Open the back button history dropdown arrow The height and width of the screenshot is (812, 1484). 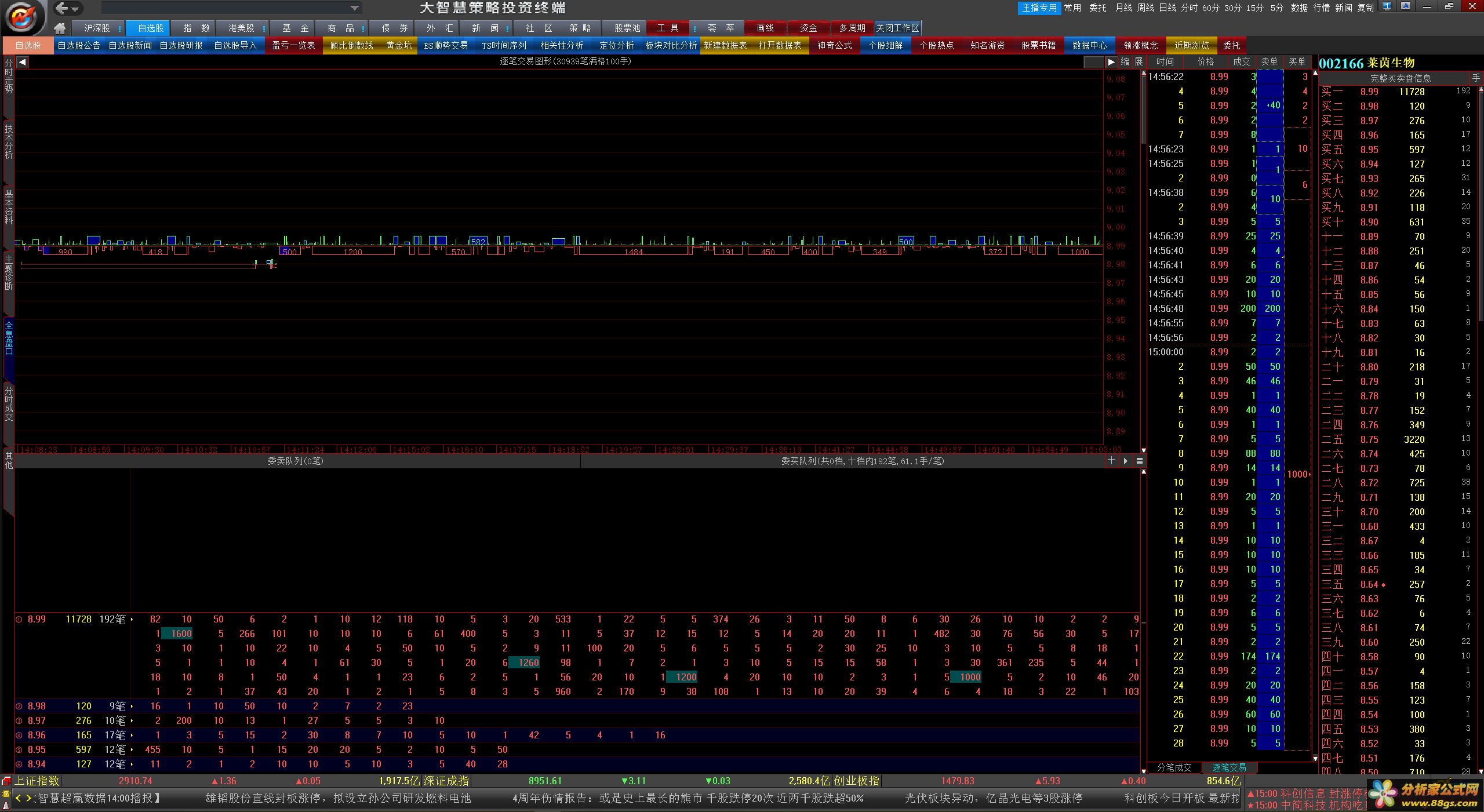[75, 9]
